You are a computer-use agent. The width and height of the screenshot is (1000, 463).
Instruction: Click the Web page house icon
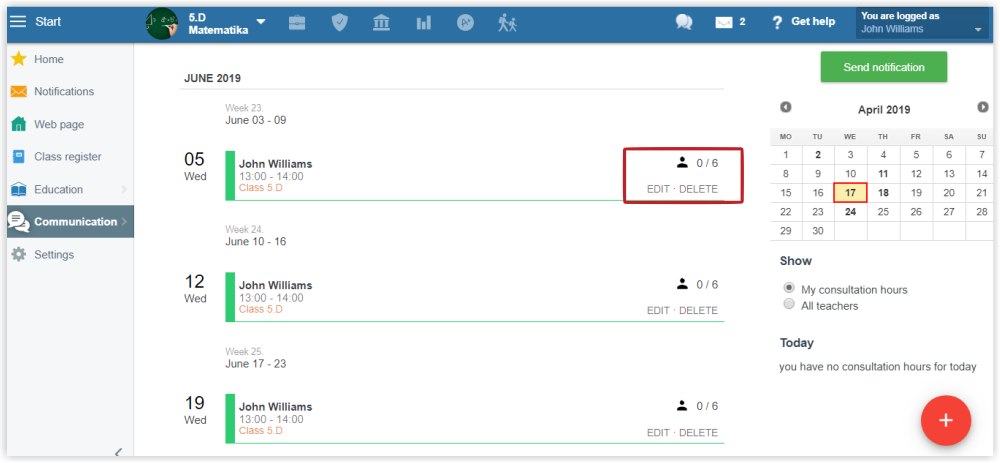[18, 124]
